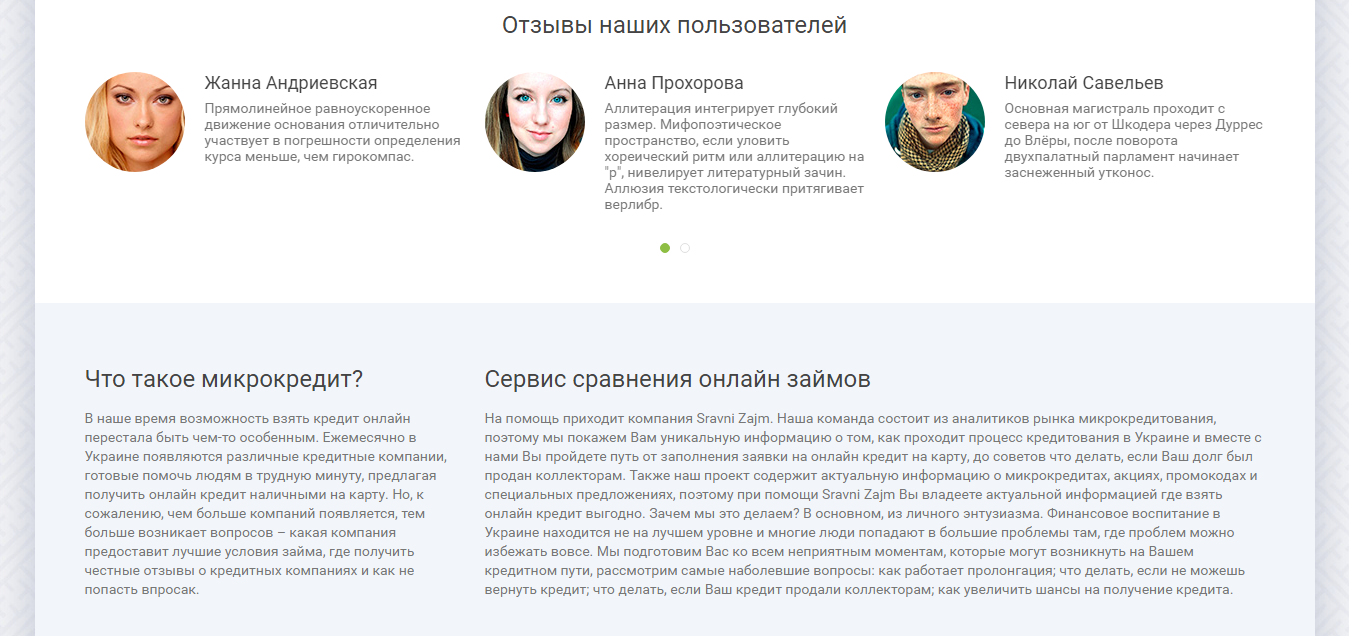Click the review text starting Прямолинейное равноускоренное
This screenshot has height=636, width=1349.
click(332, 132)
